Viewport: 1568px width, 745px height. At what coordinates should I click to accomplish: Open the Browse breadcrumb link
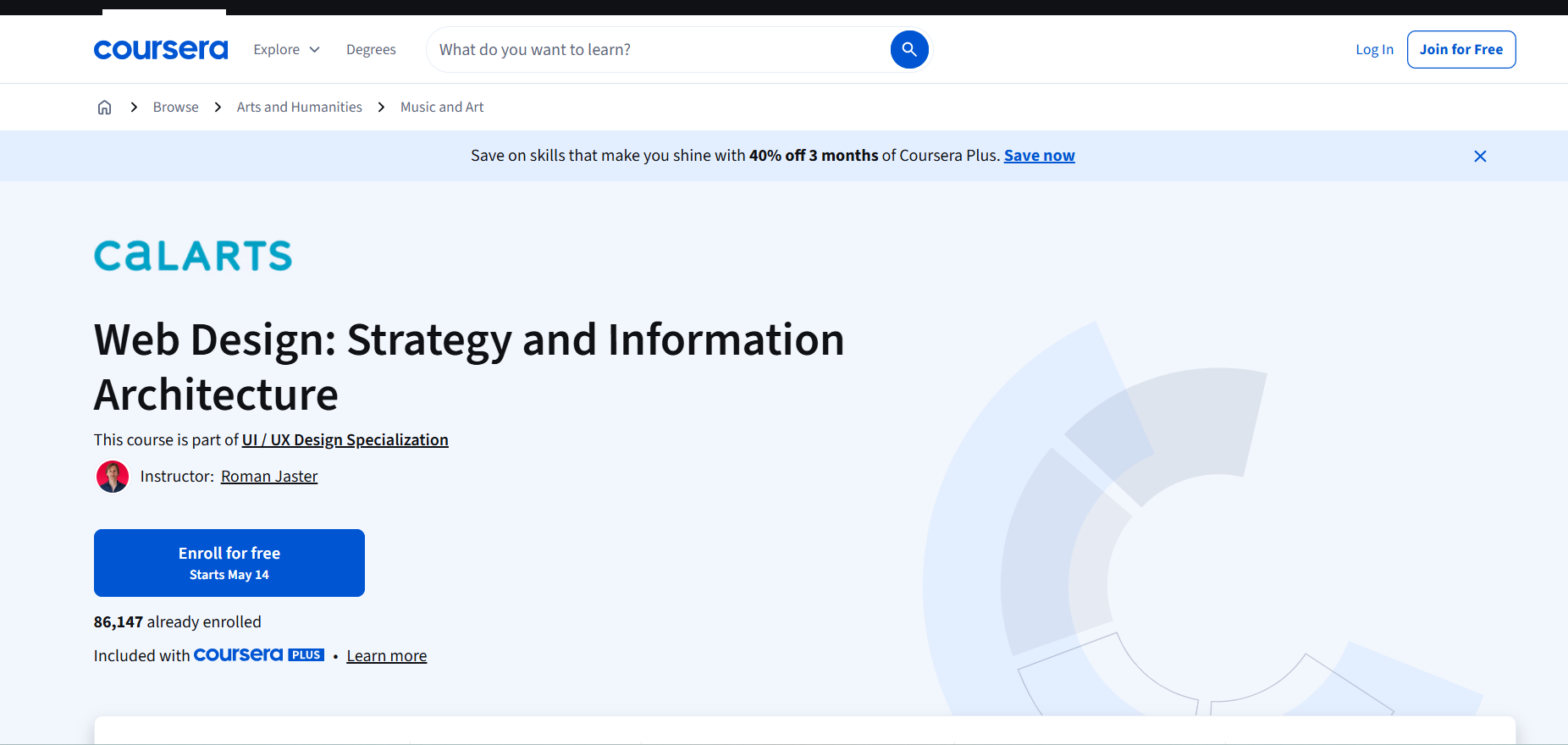click(176, 107)
